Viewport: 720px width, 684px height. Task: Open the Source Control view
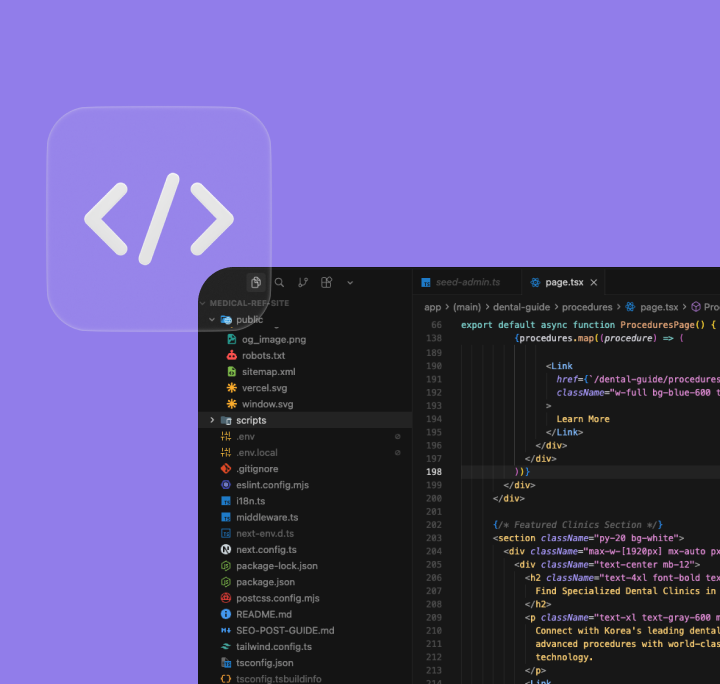click(x=303, y=283)
